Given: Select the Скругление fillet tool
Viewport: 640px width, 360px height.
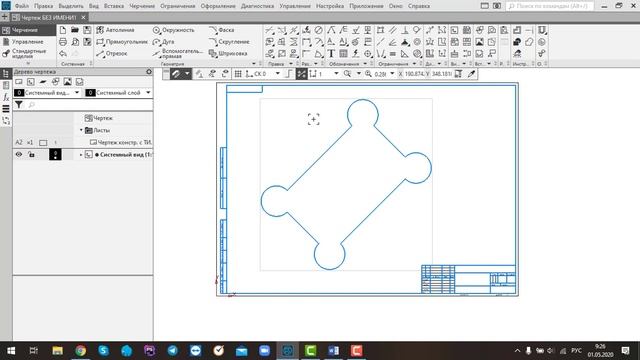Looking at the screenshot, I should (x=229, y=42).
